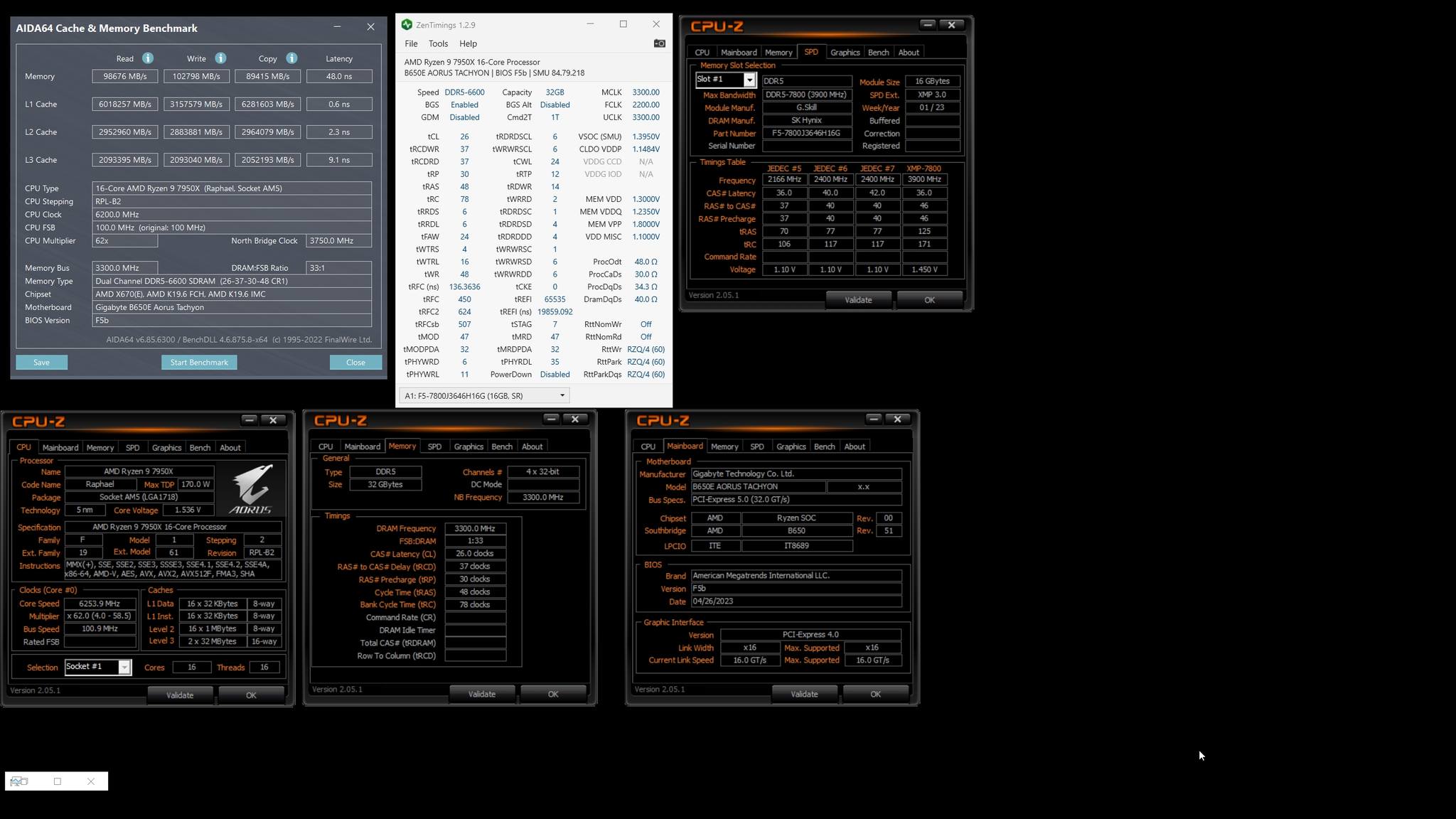Screen dimensions: 1456x819
Task: Switch to Bench tab in CPU-Z CPU window
Action: pyautogui.click(x=200, y=447)
